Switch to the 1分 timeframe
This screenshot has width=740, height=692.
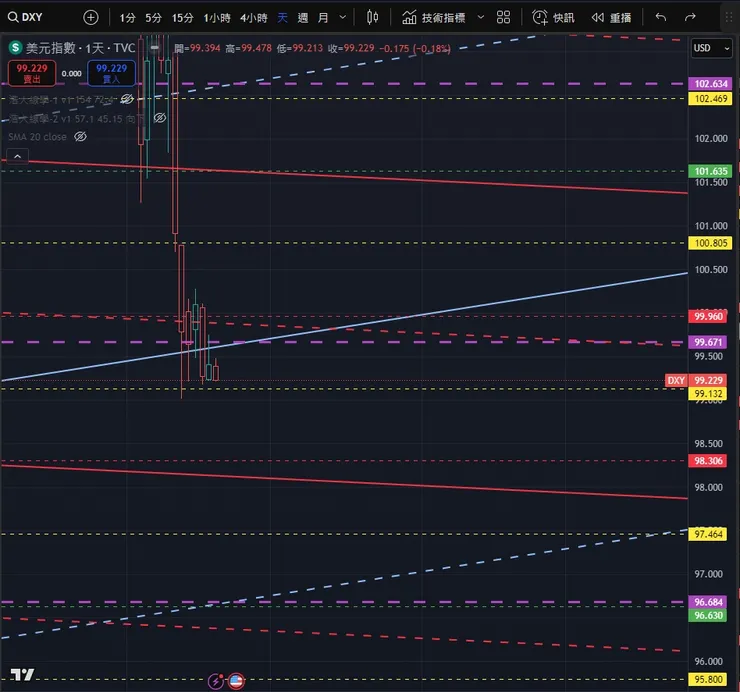127,18
